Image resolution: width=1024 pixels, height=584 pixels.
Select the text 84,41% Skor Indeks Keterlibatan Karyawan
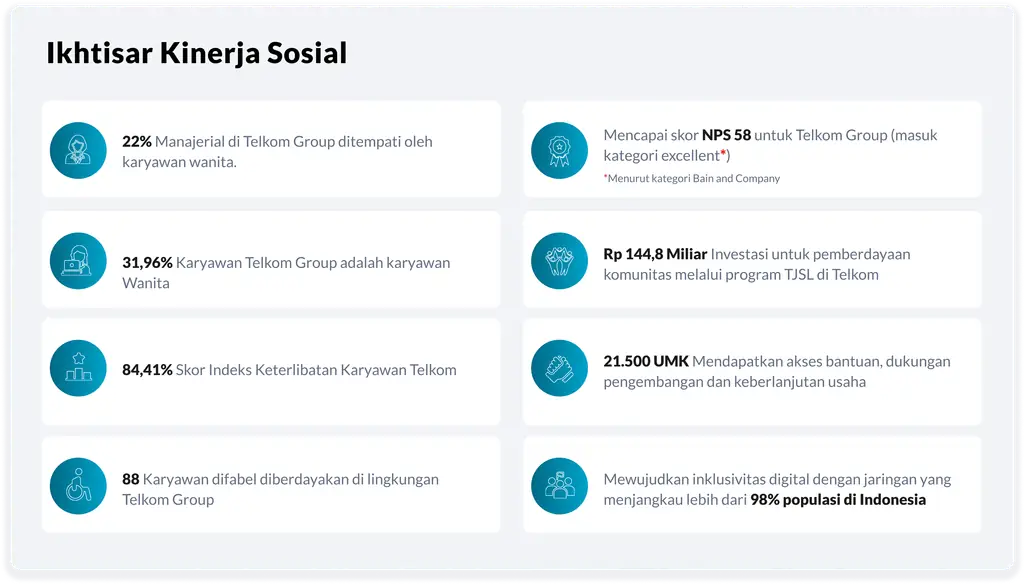click(264, 370)
